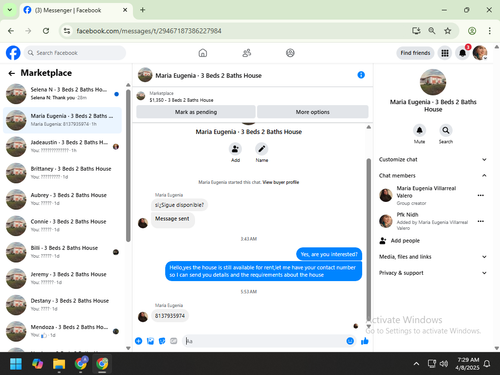Open more actions plus icon in composer
500x375 pixels.
pyautogui.click(x=139, y=341)
